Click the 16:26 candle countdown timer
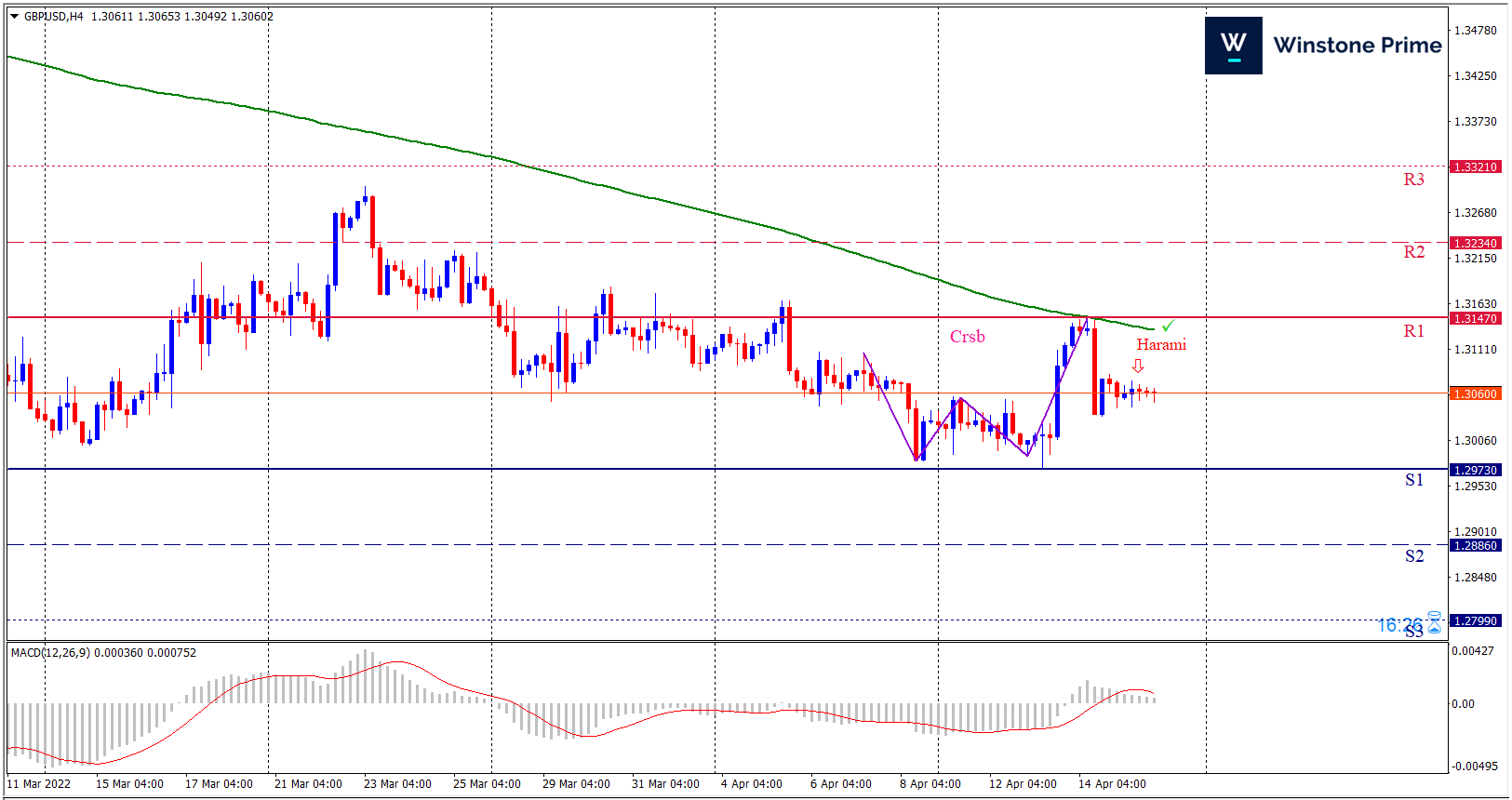The width and height of the screenshot is (1512, 800). coord(1399,625)
